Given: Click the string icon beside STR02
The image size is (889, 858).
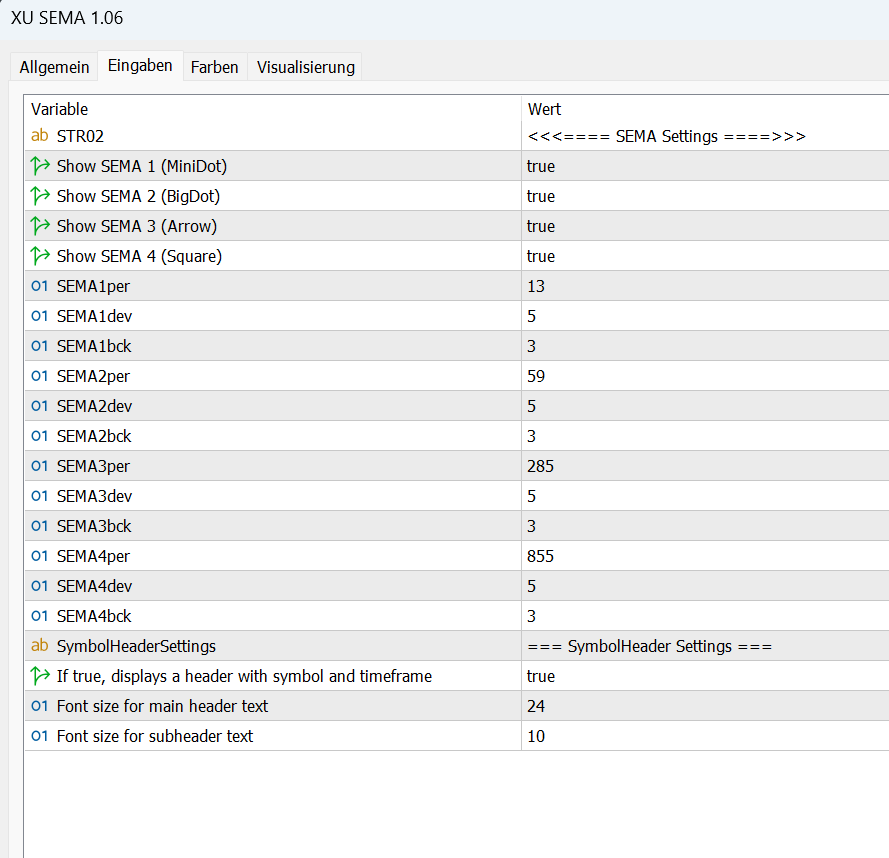Looking at the screenshot, I should tap(40, 136).
